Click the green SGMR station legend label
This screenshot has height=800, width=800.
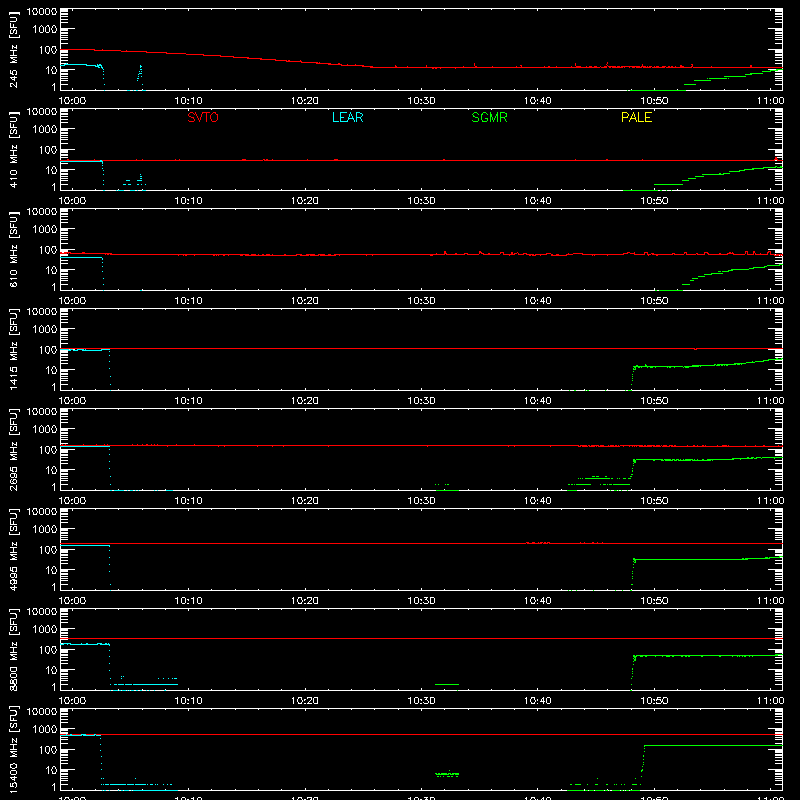(489, 117)
